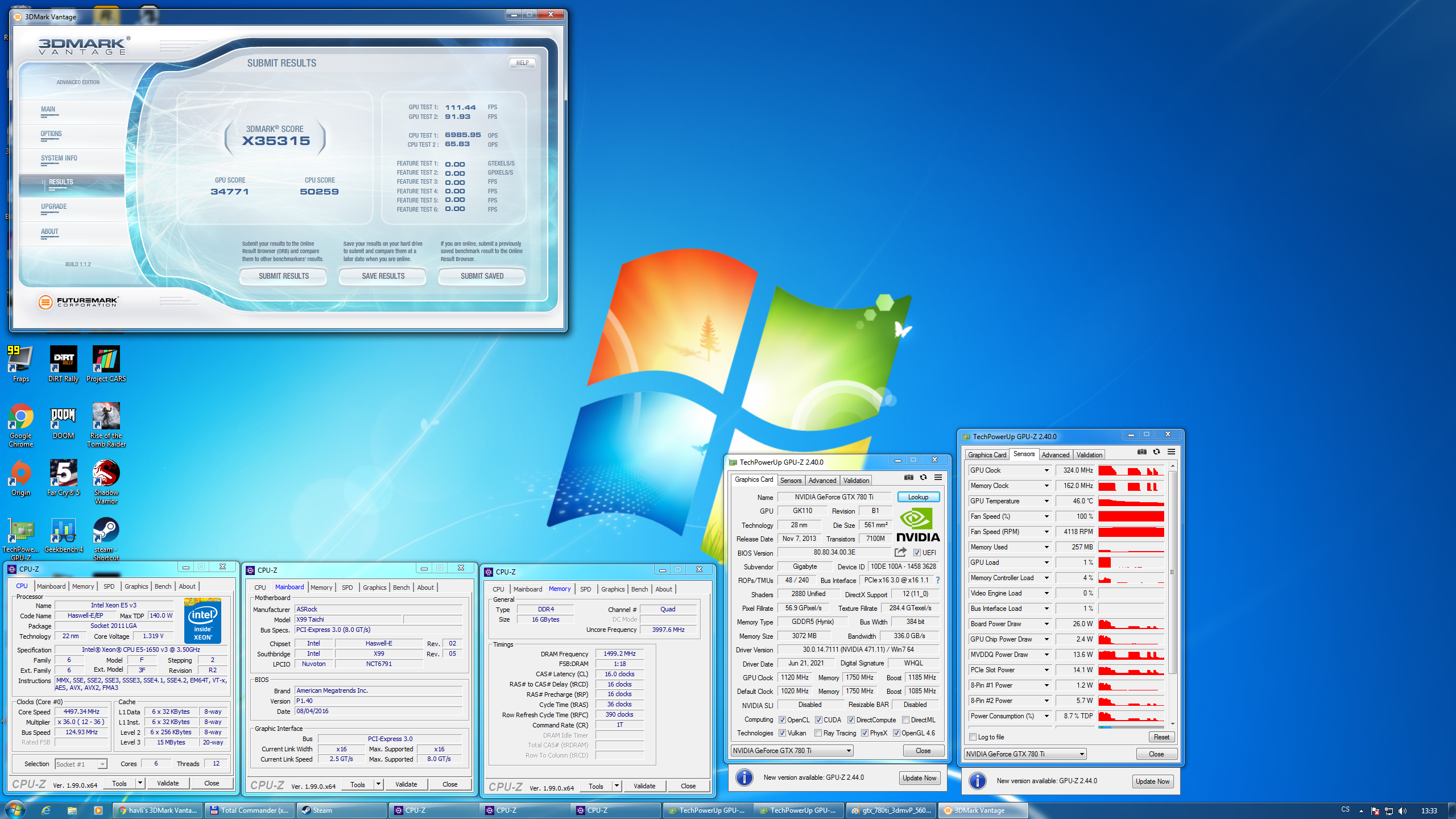Open Shadow Warrior desktop icon
1456x819 pixels.
(x=106, y=482)
